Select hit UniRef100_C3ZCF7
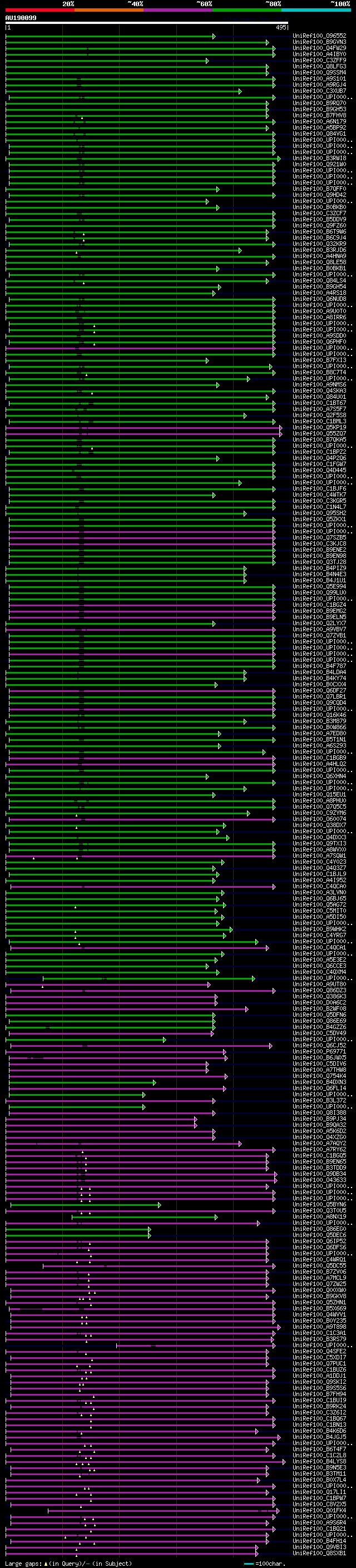 [319, 214]
